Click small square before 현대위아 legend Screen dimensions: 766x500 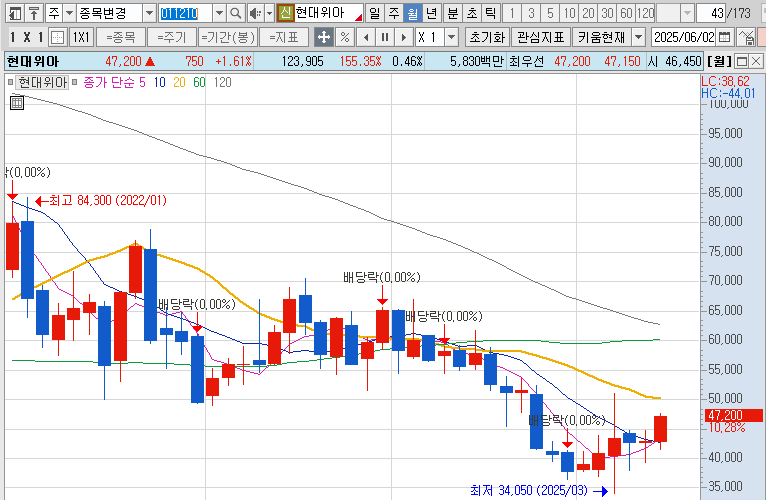[x=11, y=83]
